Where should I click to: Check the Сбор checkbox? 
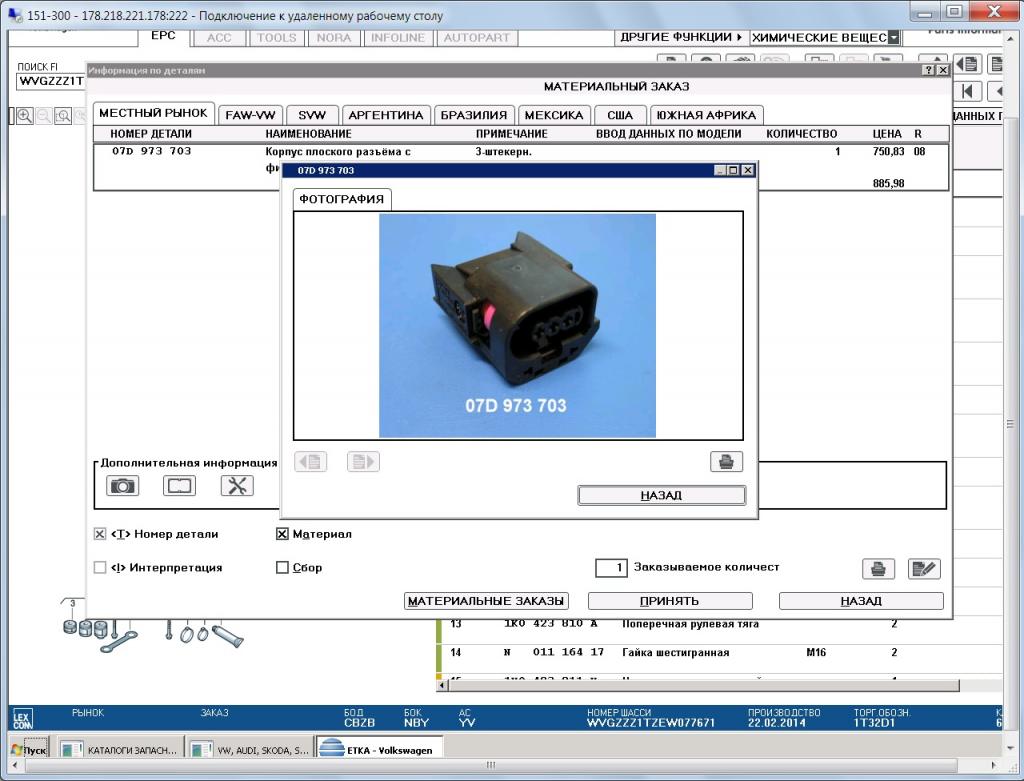282,568
